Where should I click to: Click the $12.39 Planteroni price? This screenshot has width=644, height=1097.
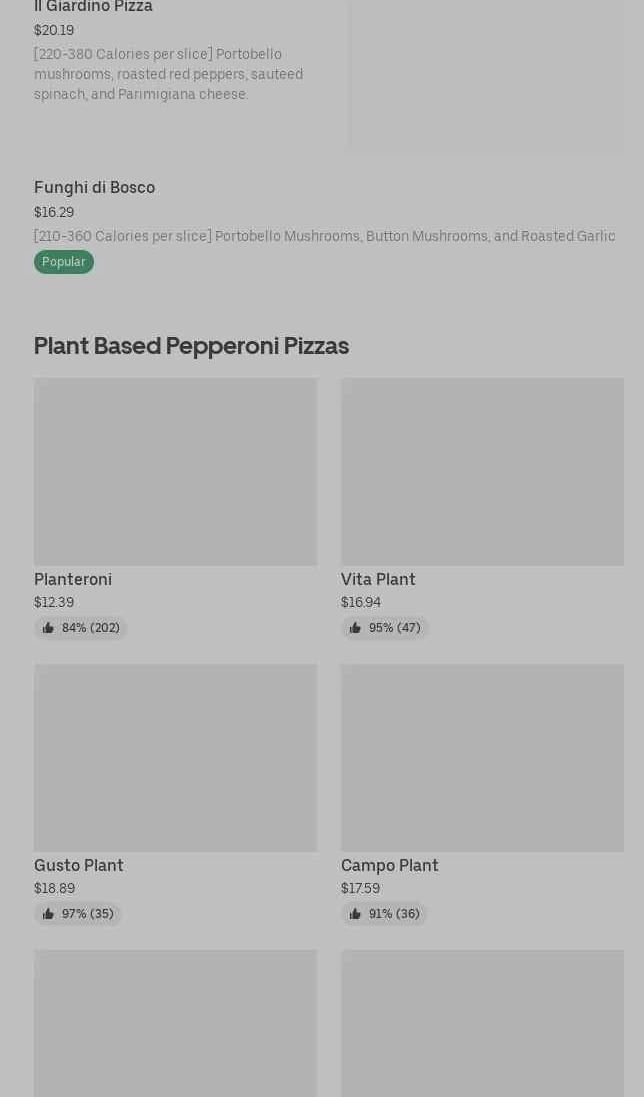click(x=54, y=603)
